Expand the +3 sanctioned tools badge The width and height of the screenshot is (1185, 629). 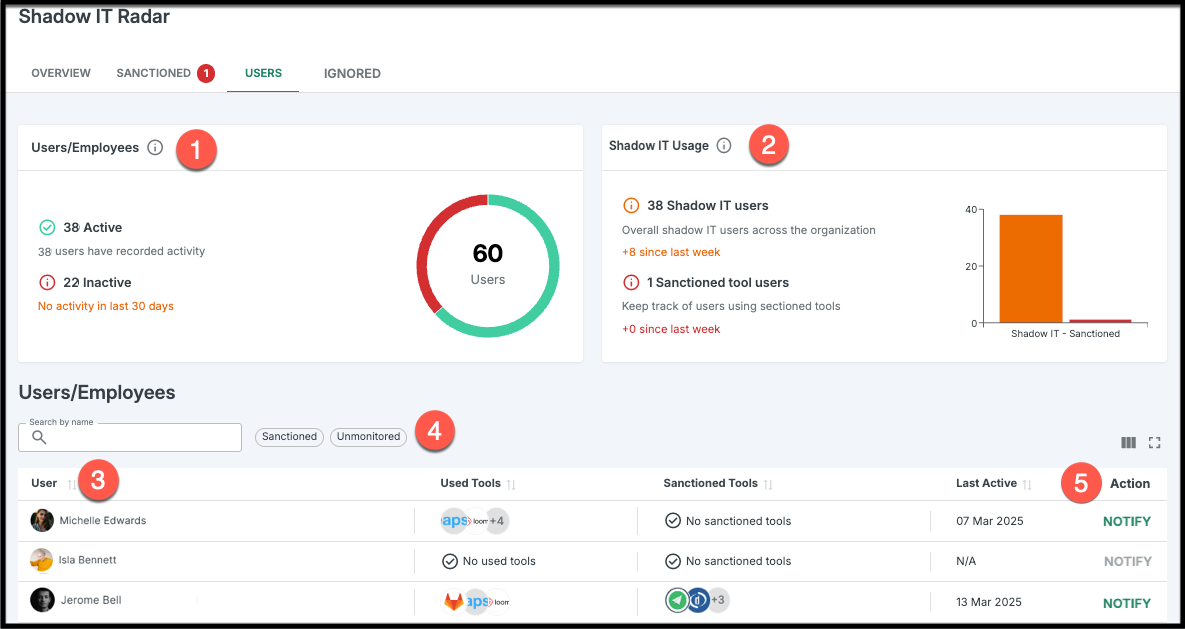point(718,601)
